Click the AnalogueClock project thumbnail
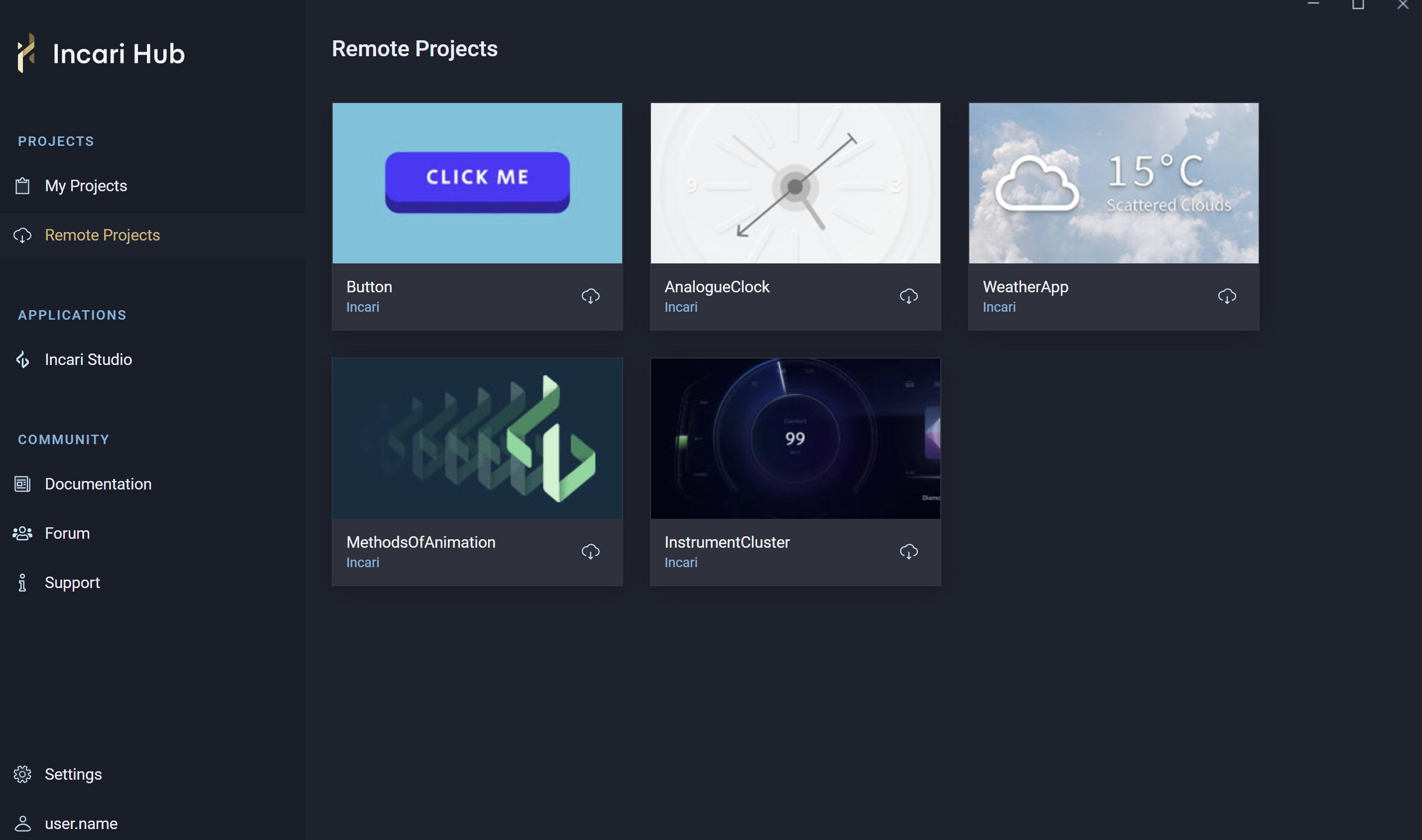This screenshot has height=840, width=1422. click(x=795, y=183)
